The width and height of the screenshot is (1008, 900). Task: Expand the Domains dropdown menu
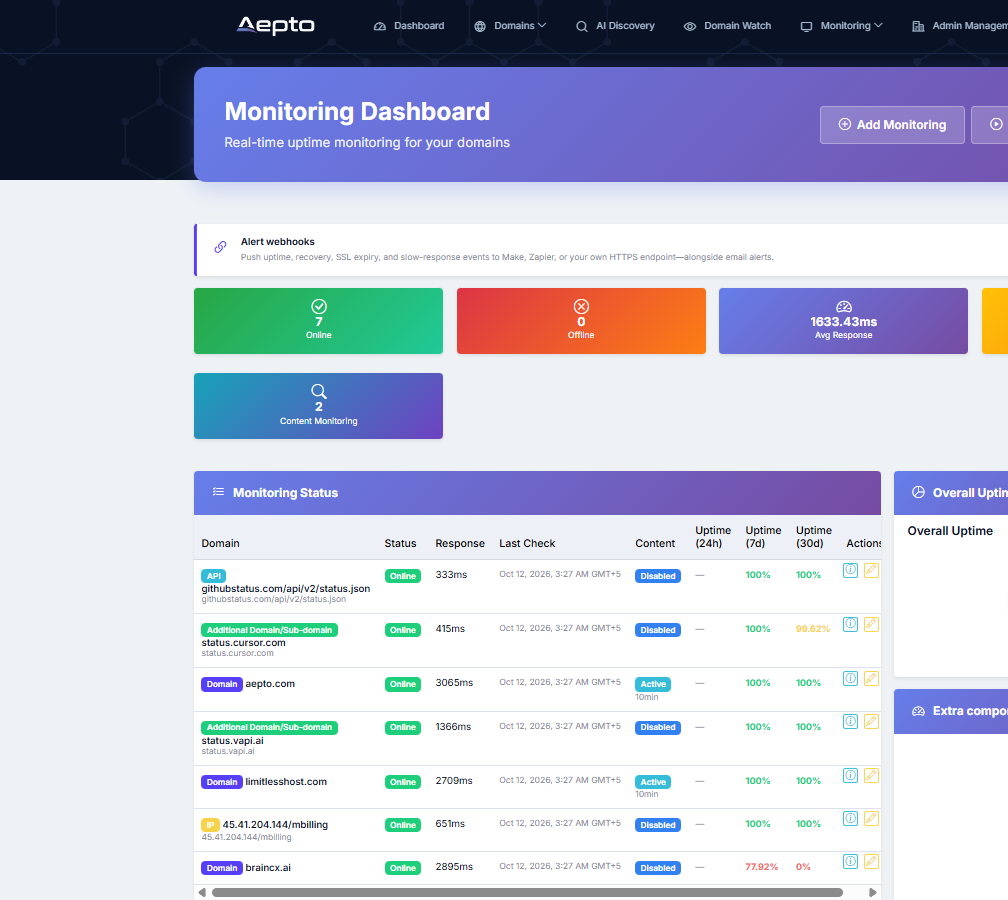510,26
